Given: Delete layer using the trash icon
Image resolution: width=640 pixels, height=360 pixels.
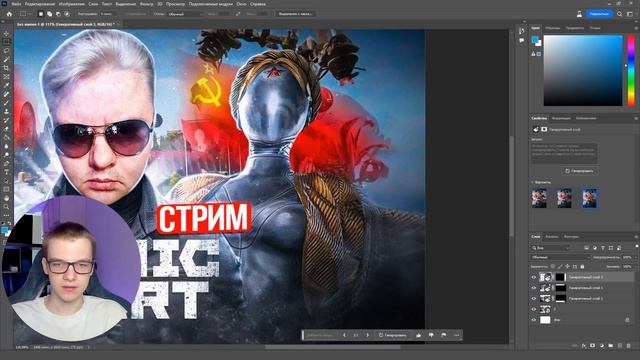Looking at the screenshot, I should (629, 346).
